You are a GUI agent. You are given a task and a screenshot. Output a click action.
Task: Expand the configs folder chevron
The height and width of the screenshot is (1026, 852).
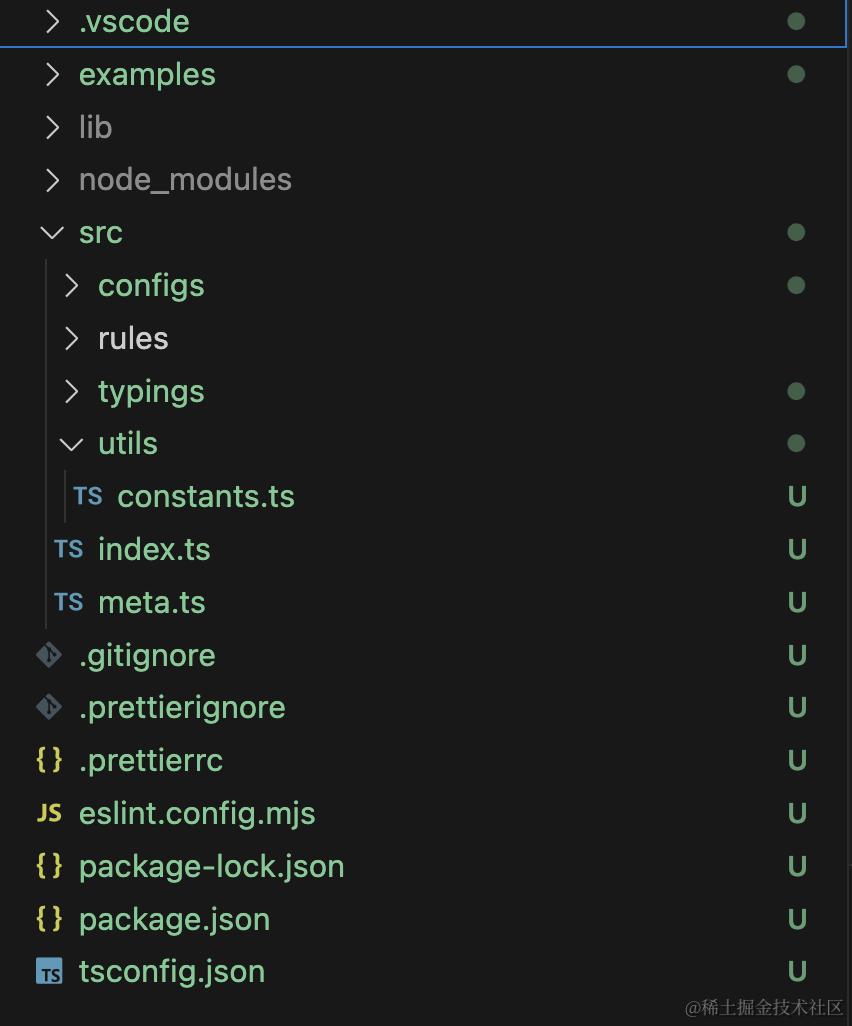point(71,285)
